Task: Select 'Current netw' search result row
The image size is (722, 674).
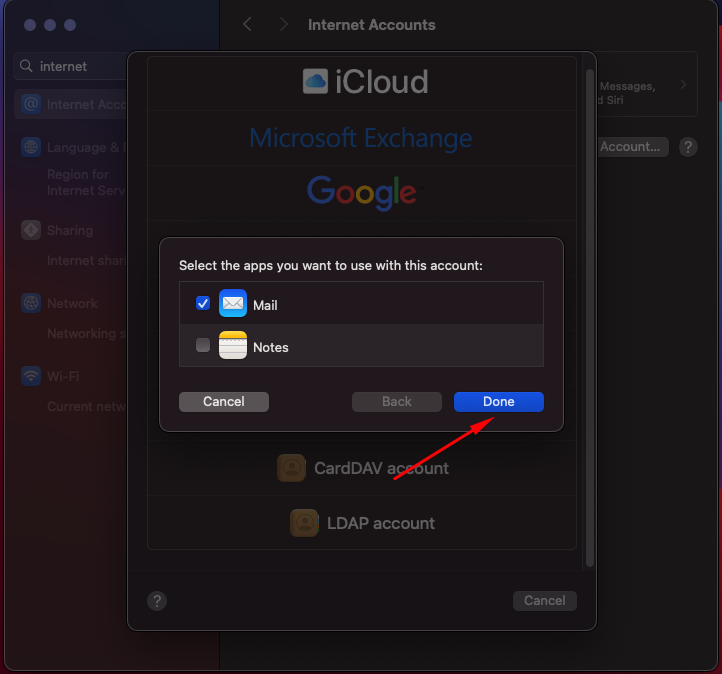Action: [87, 407]
